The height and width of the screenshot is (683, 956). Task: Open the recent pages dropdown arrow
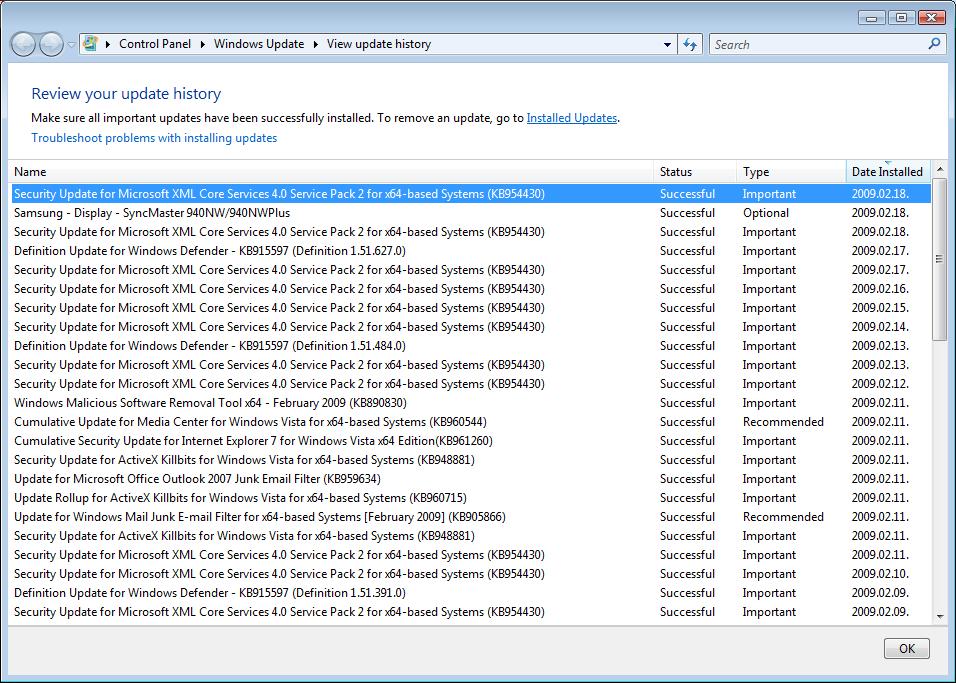71,45
